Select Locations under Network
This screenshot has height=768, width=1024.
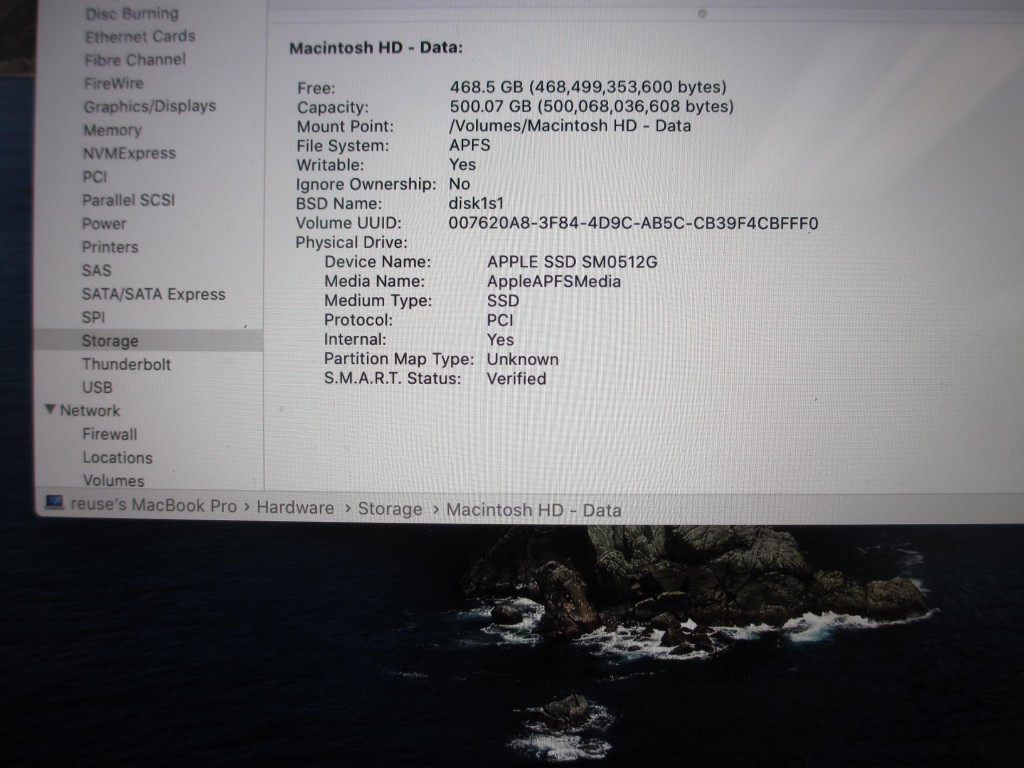coord(118,458)
